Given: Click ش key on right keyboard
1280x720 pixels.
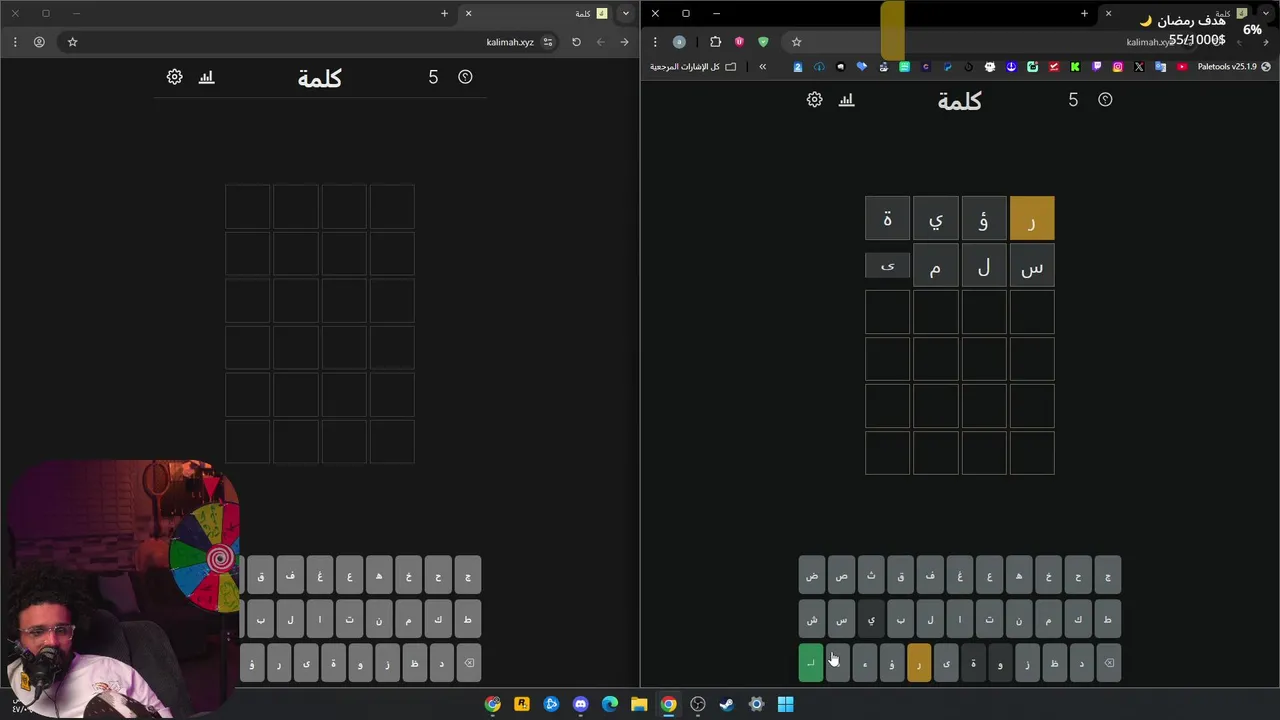Looking at the screenshot, I should tap(812, 620).
